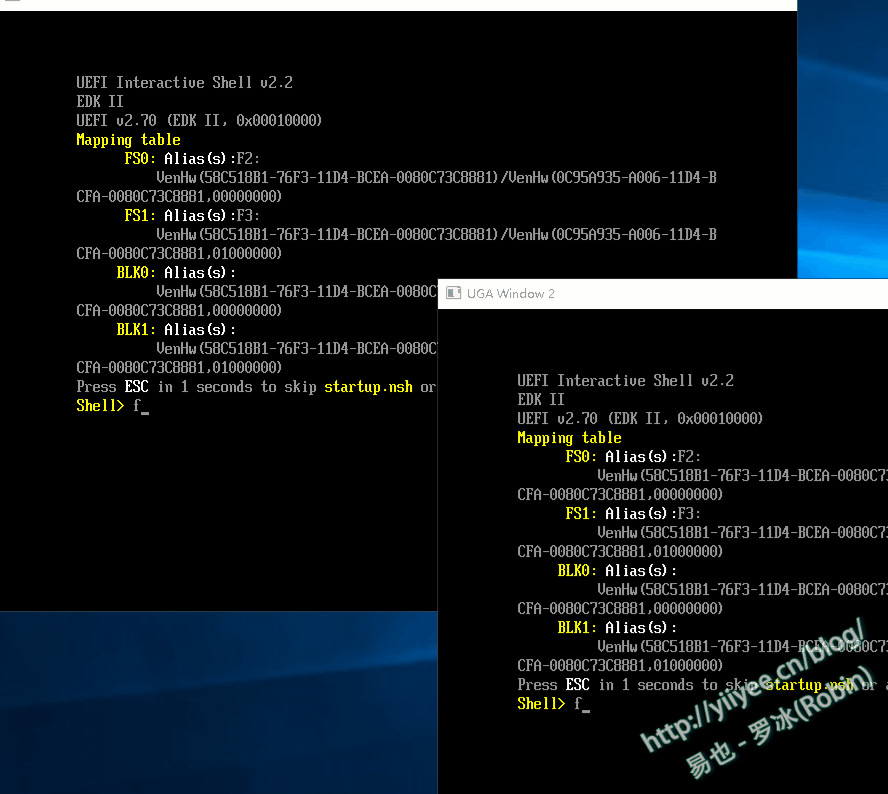888x794 pixels.
Task: Click 'Press ESC in 1 seconds' line in back window
Action: [x=256, y=387]
